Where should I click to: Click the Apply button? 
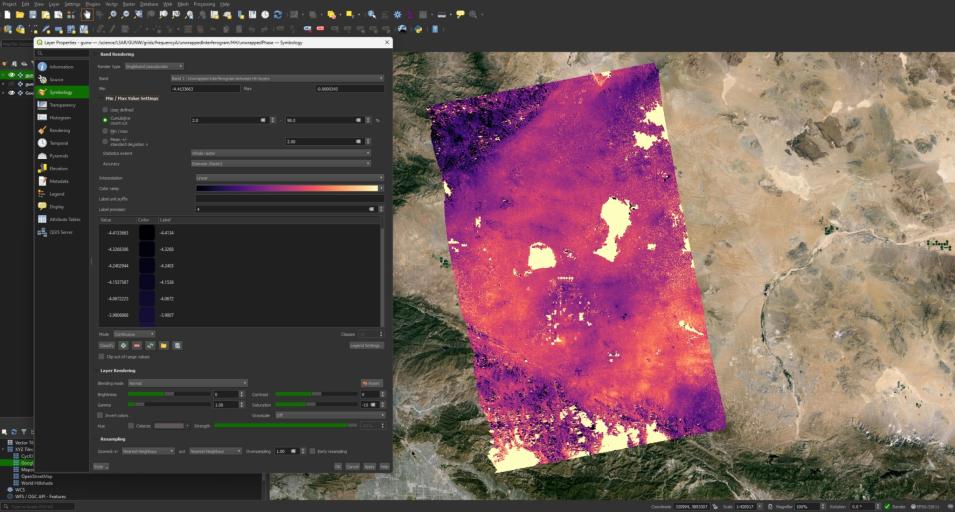coord(369,467)
